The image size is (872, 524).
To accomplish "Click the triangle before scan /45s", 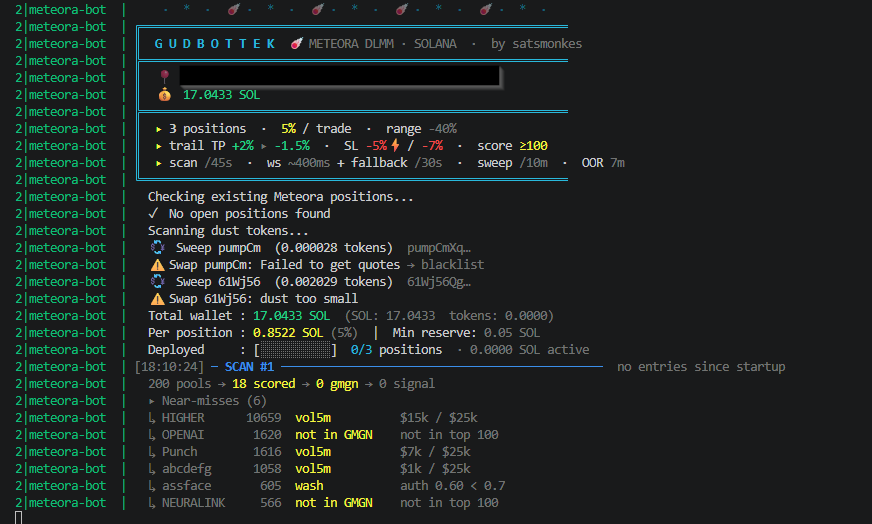I will pyautogui.click(x=158, y=164).
